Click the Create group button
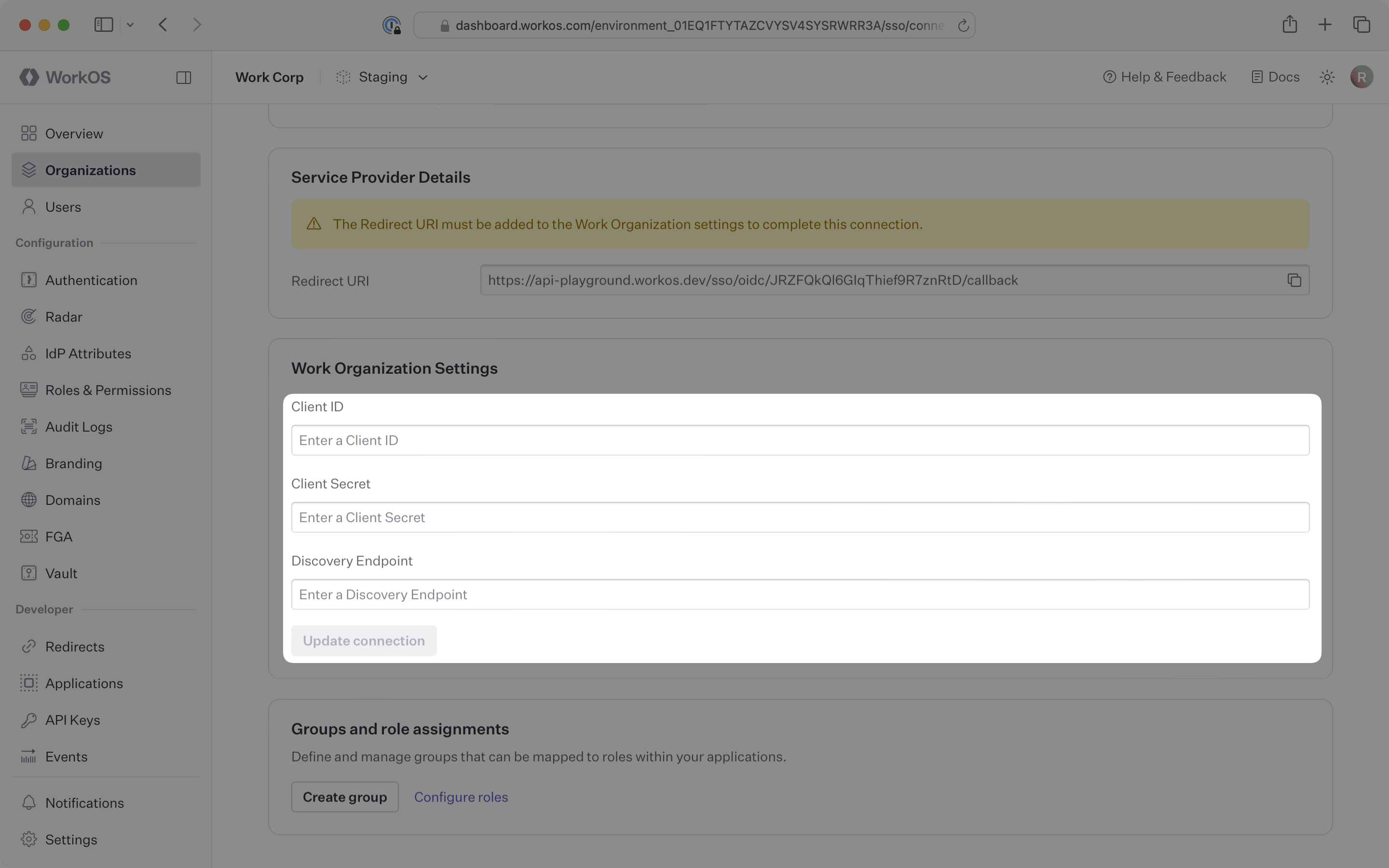 click(x=344, y=796)
